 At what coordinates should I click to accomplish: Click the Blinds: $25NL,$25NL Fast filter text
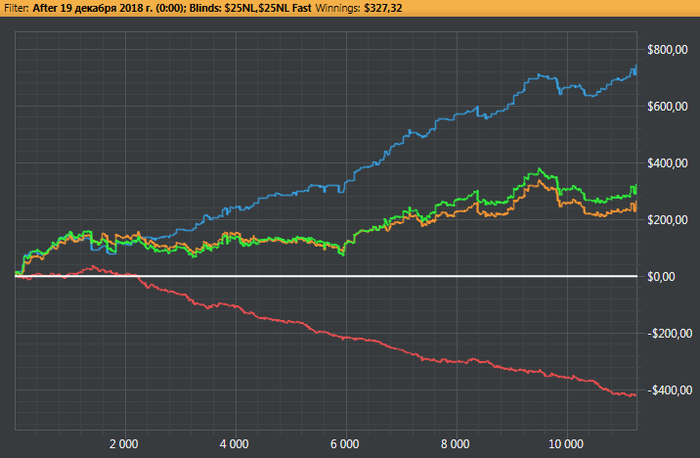click(x=251, y=8)
